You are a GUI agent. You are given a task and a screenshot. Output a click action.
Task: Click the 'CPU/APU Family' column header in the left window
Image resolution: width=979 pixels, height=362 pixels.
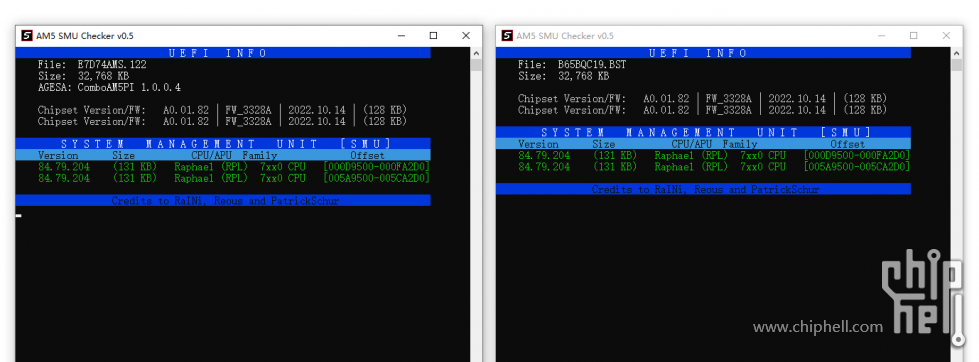[x=234, y=155]
